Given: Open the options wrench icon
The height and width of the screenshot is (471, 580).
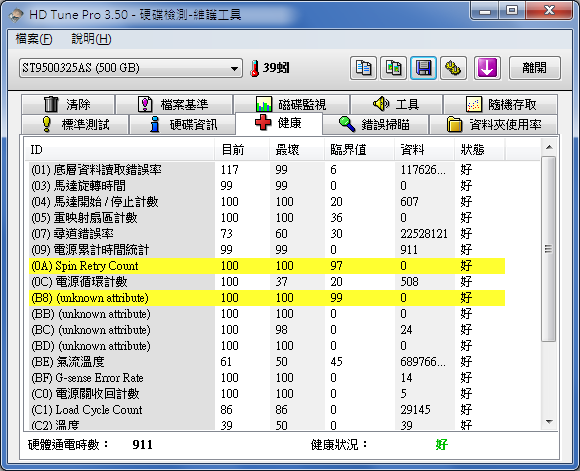Looking at the screenshot, I should (x=453, y=68).
